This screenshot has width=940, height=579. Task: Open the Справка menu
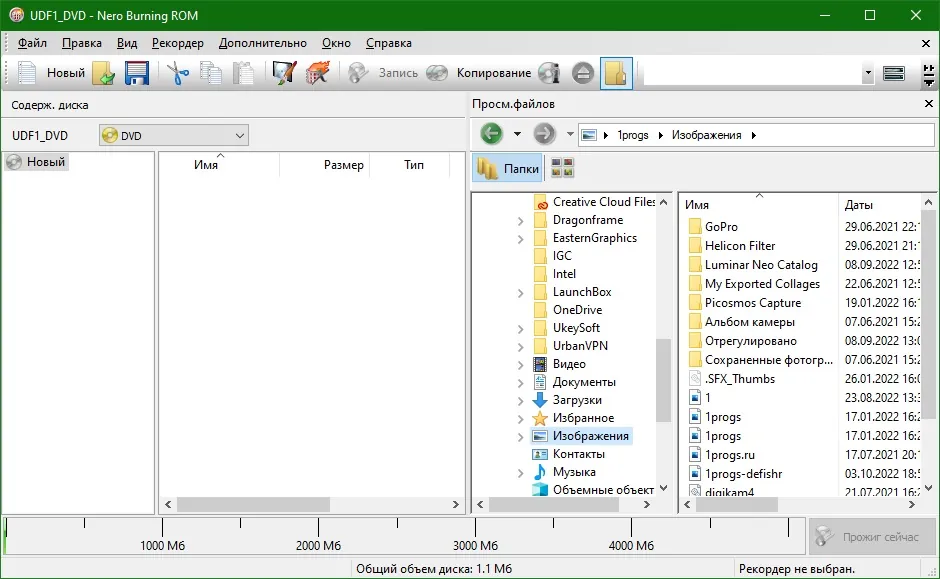388,43
